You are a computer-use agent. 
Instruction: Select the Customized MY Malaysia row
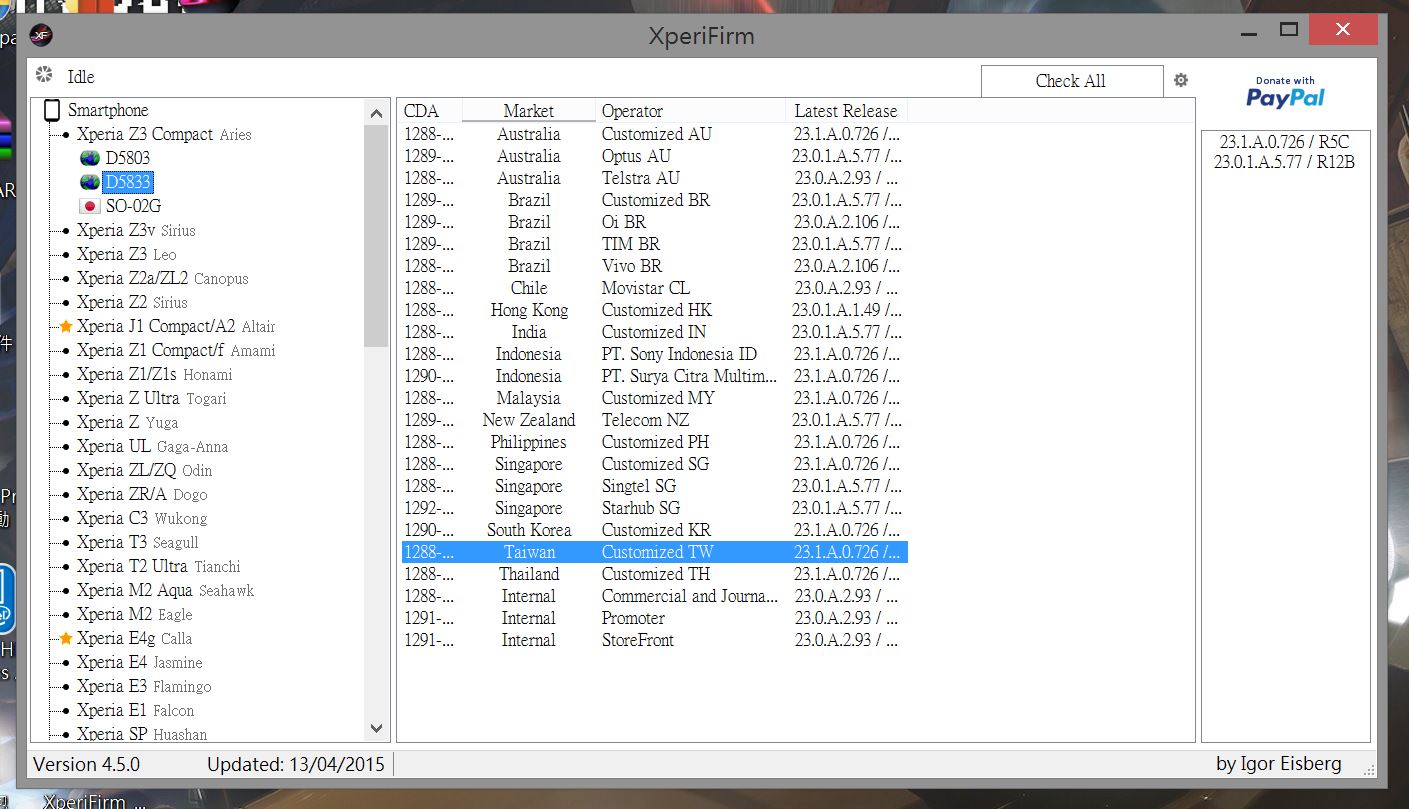pos(654,398)
